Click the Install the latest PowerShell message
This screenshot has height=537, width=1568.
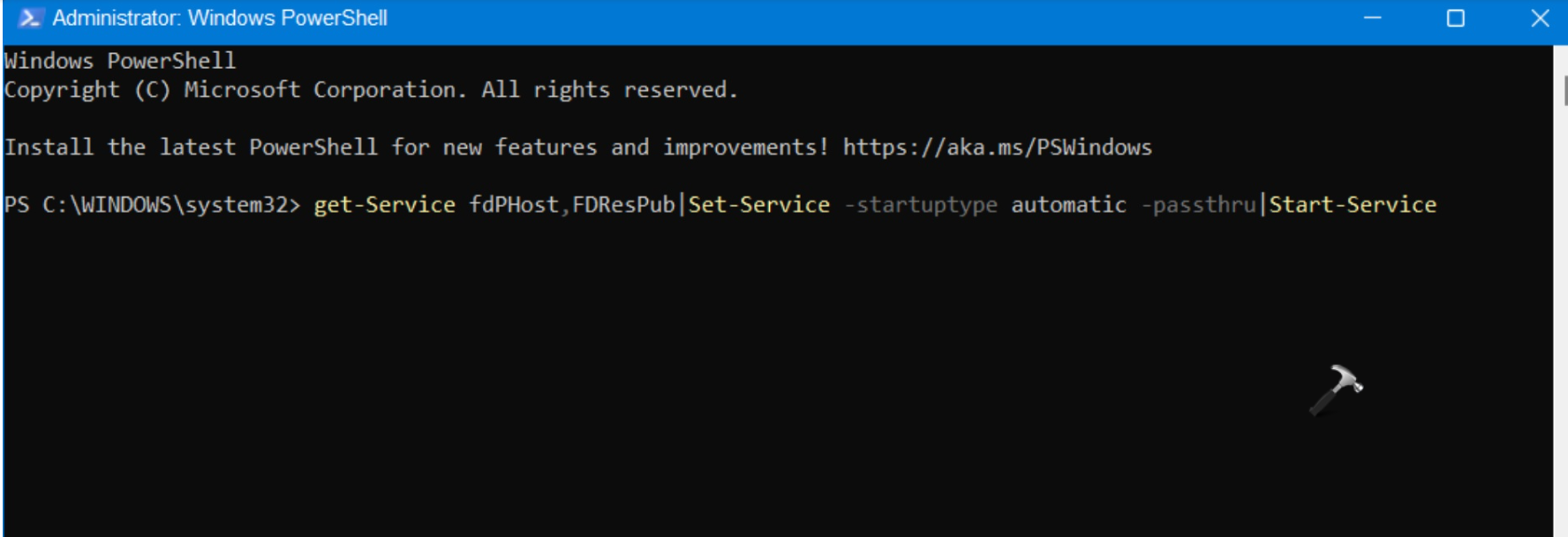(417, 147)
